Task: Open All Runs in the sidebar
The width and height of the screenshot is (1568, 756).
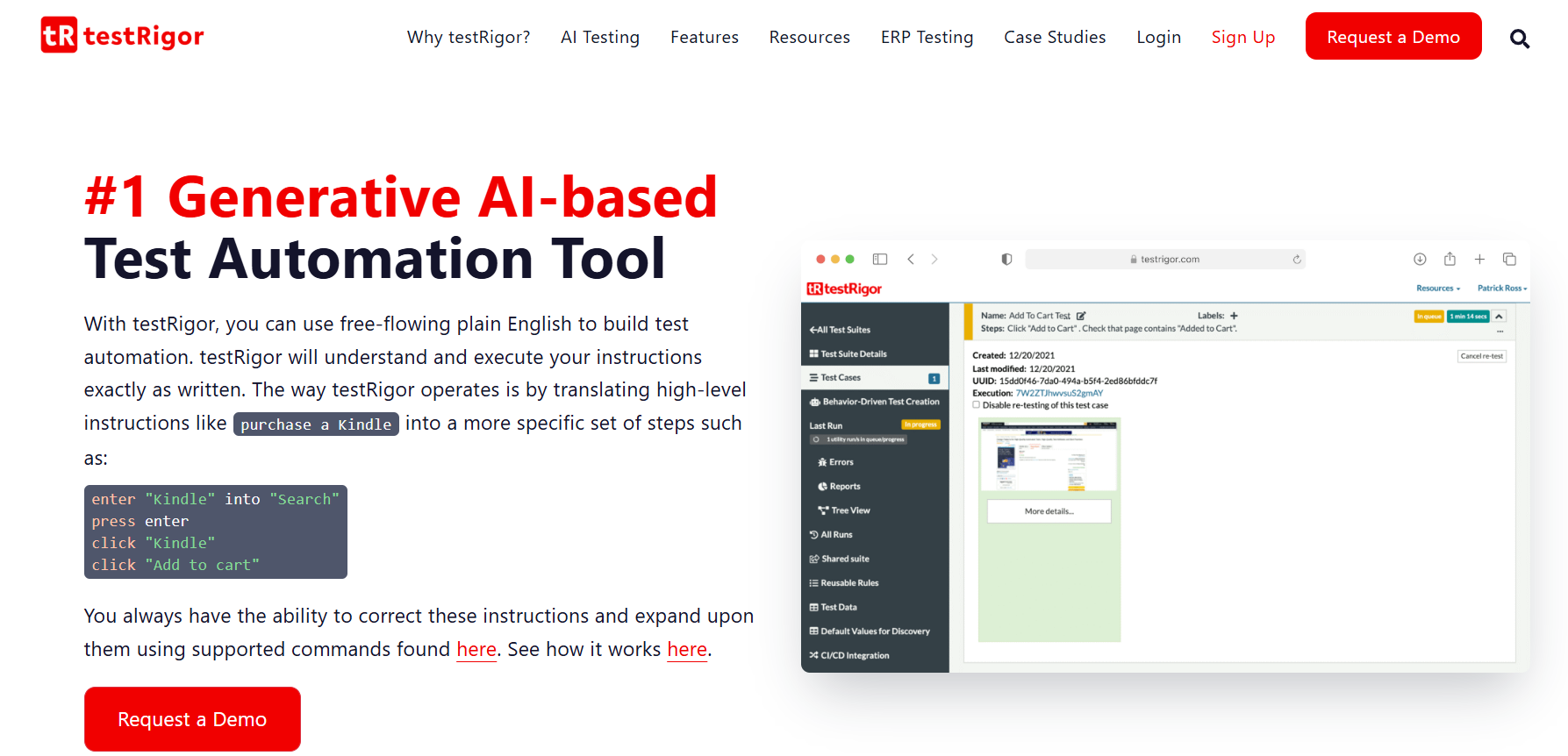Action: click(831, 534)
